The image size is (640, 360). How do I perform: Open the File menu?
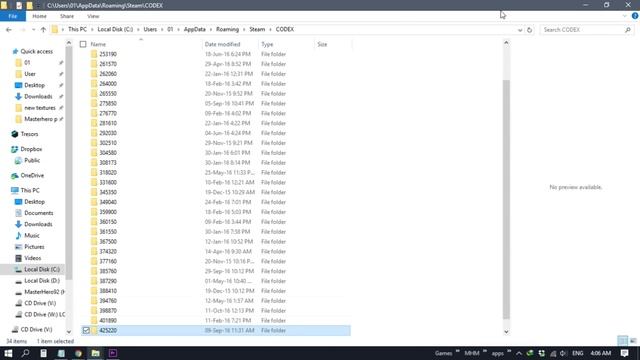13,16
